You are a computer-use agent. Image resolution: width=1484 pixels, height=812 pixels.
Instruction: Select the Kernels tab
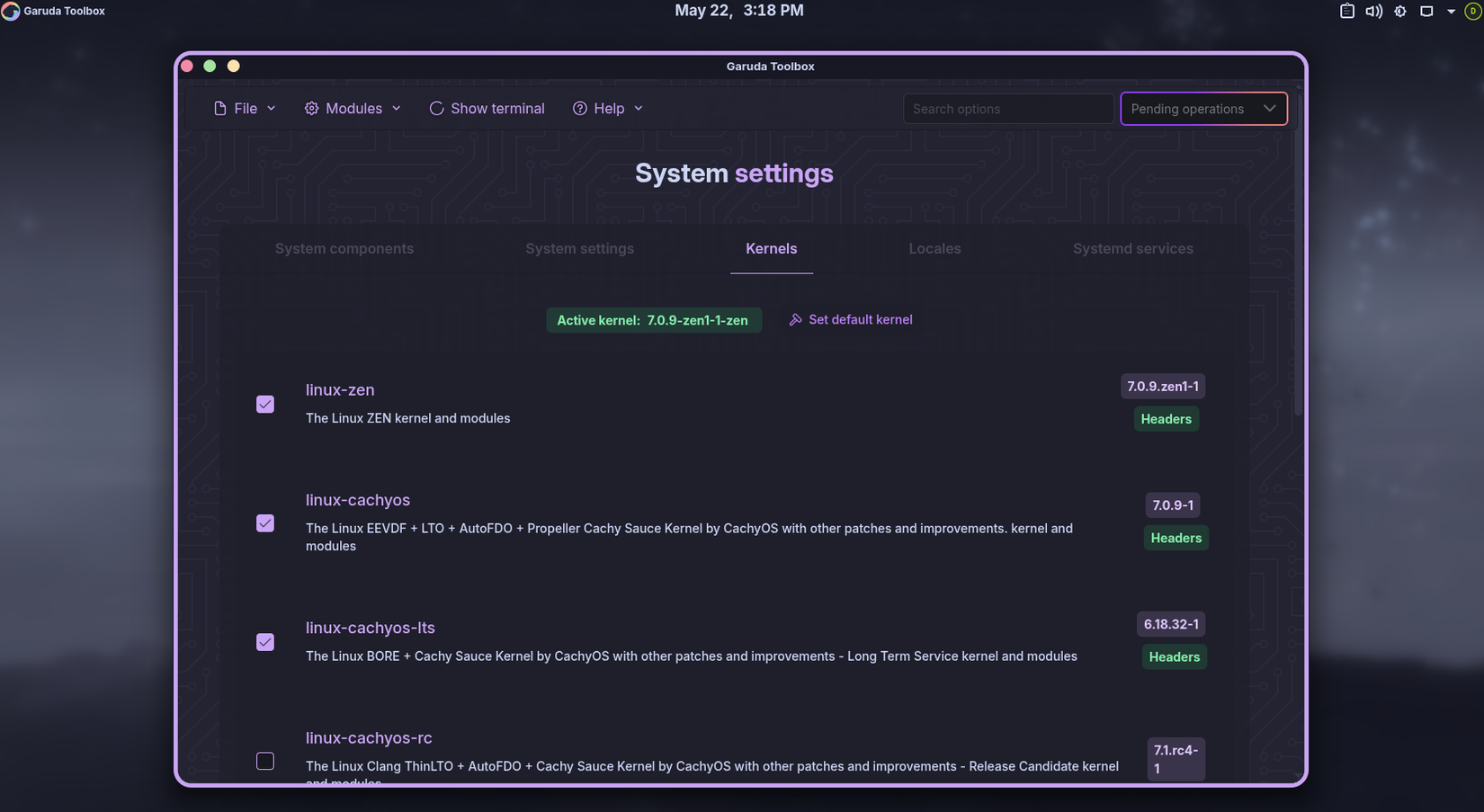771,249
